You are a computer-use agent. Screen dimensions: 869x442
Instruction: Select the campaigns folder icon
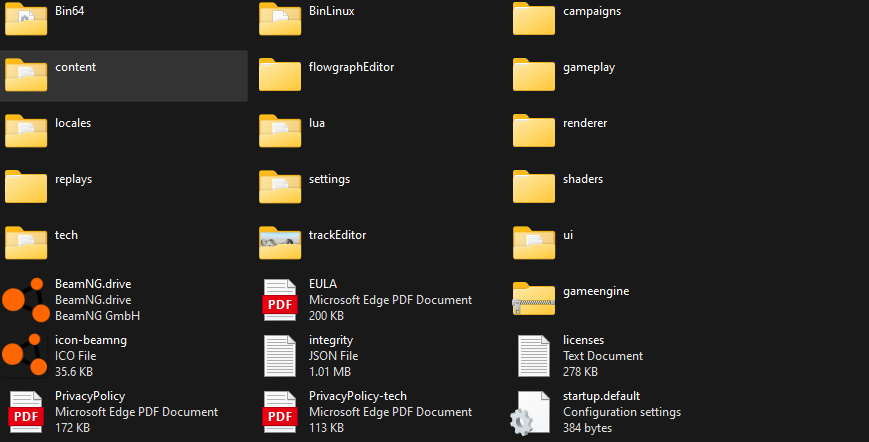click(534, 19)
